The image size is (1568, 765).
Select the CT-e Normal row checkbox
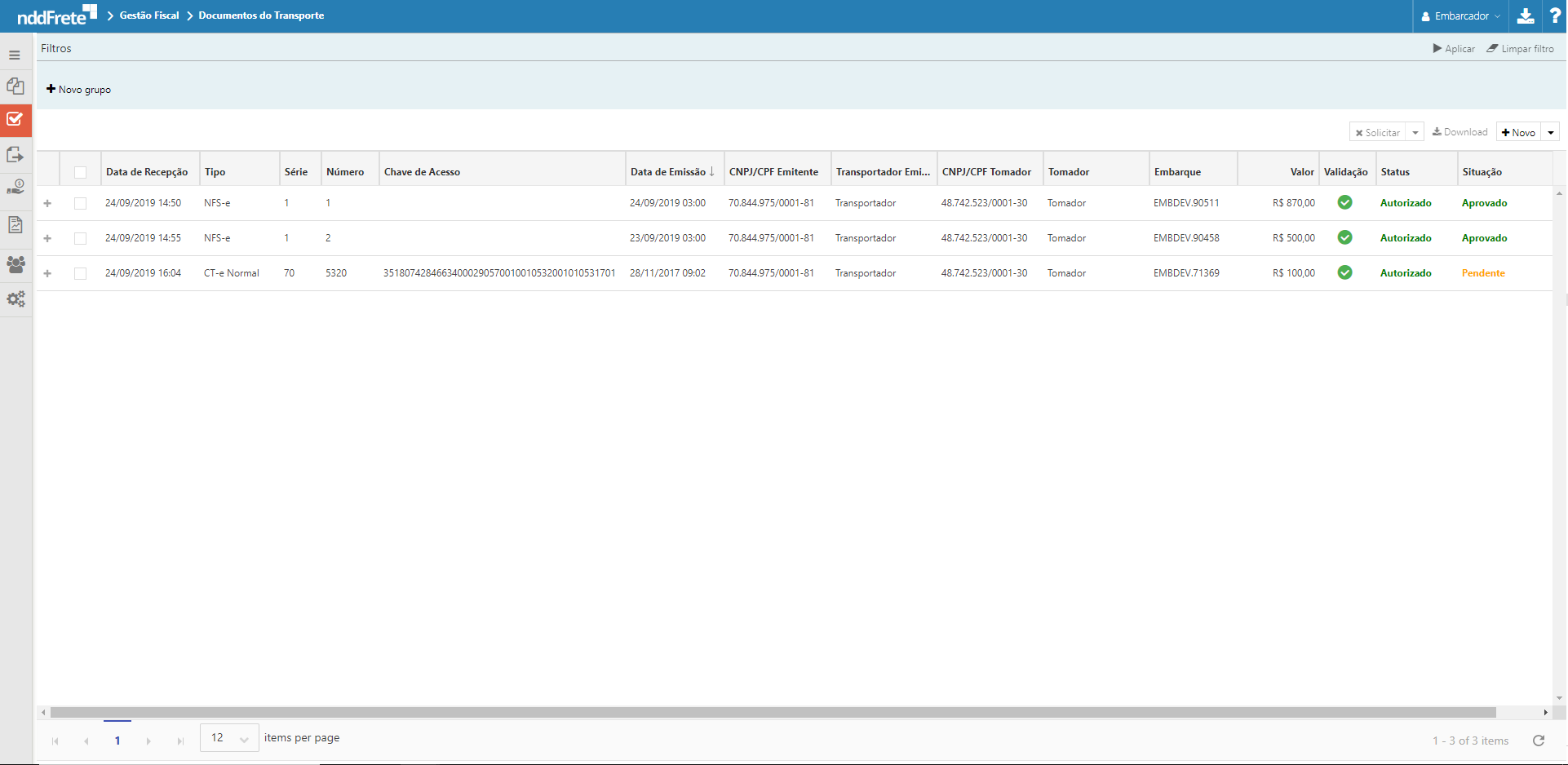(x=80, y=273)
